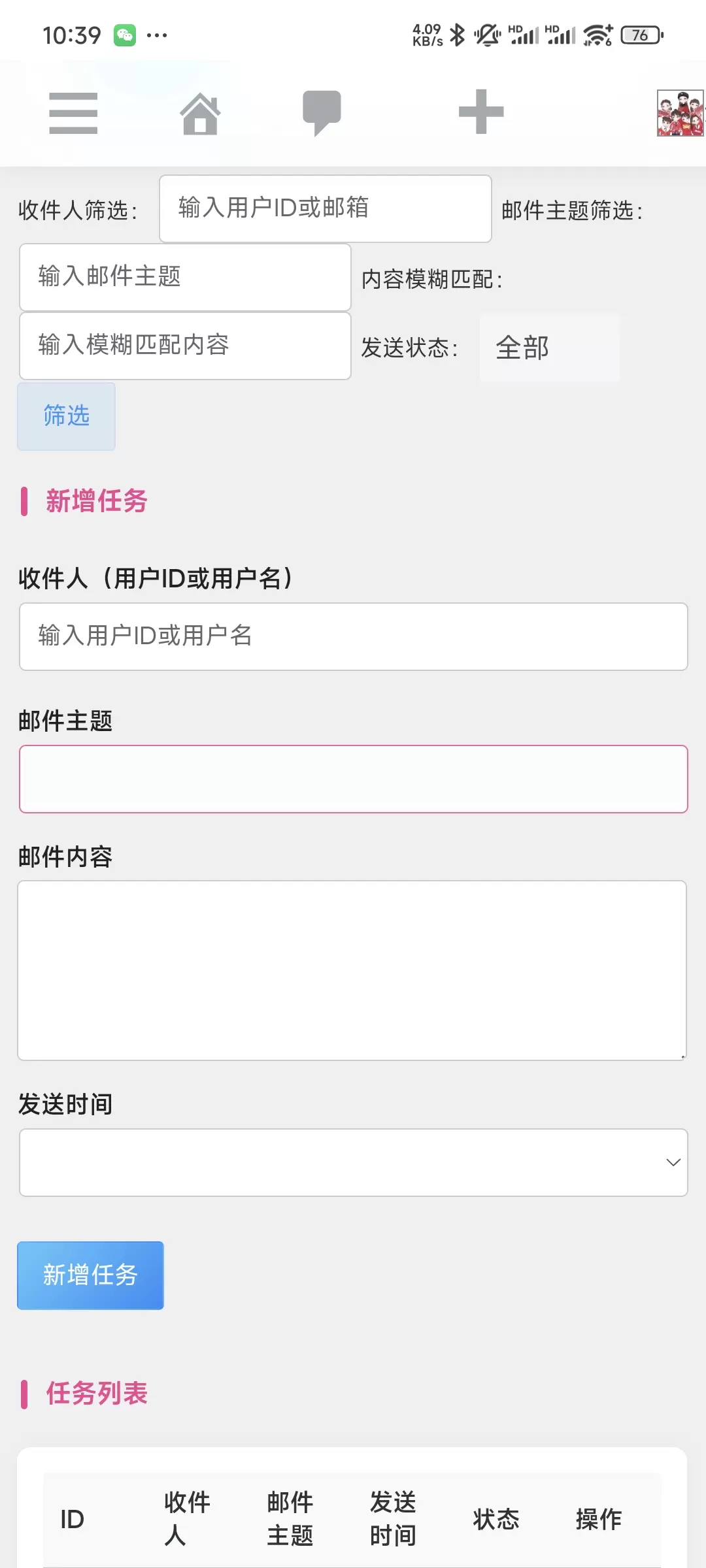Tap the Wi-Fi icon in status bar
Screen dimensions: 706x1568
click(x=597, y=35)
